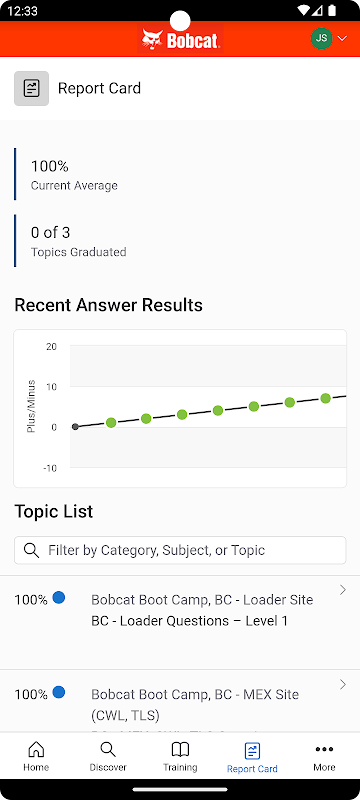Switch to the Training tab

point(180,756)
